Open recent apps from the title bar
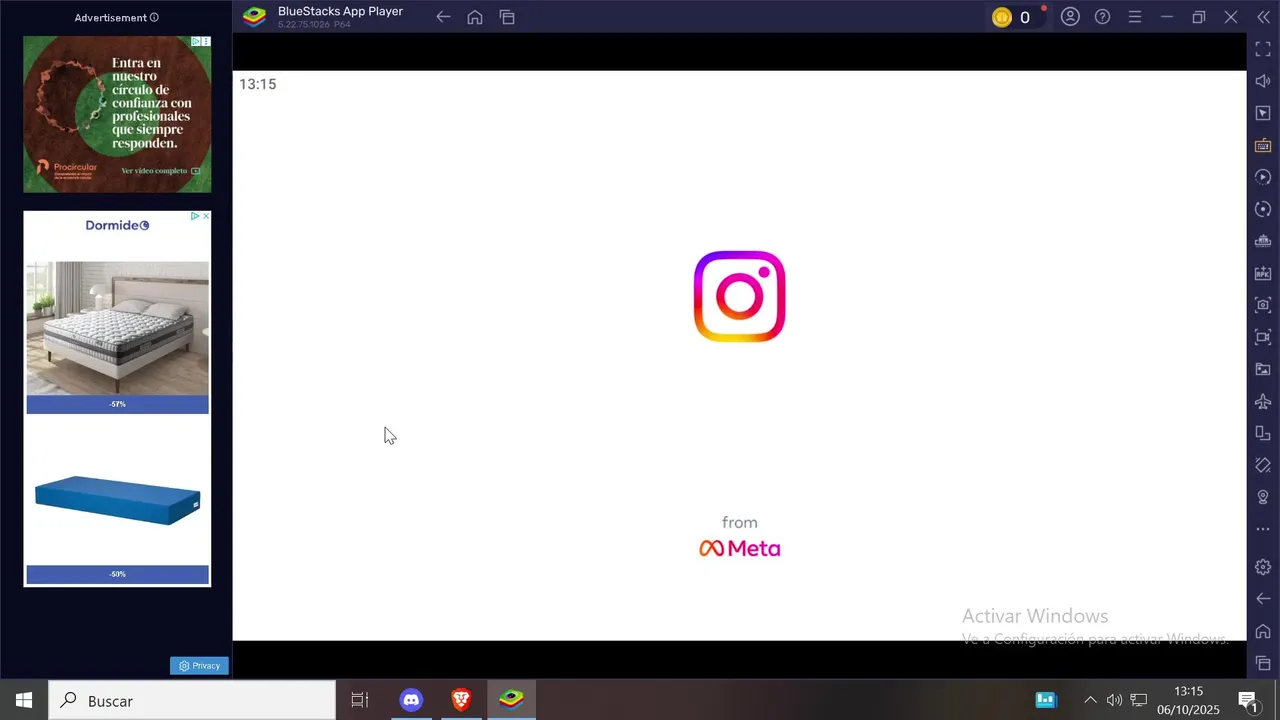 click(507, 17)
